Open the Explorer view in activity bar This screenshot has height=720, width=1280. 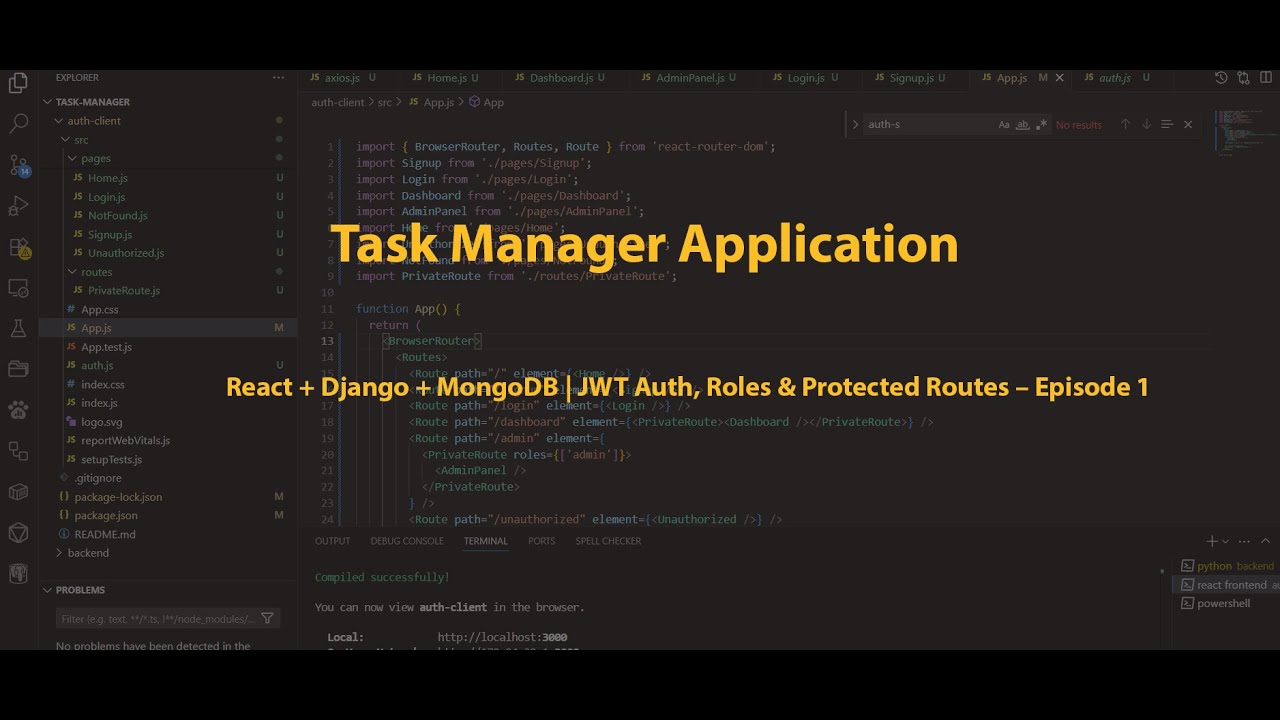point(18,84)
